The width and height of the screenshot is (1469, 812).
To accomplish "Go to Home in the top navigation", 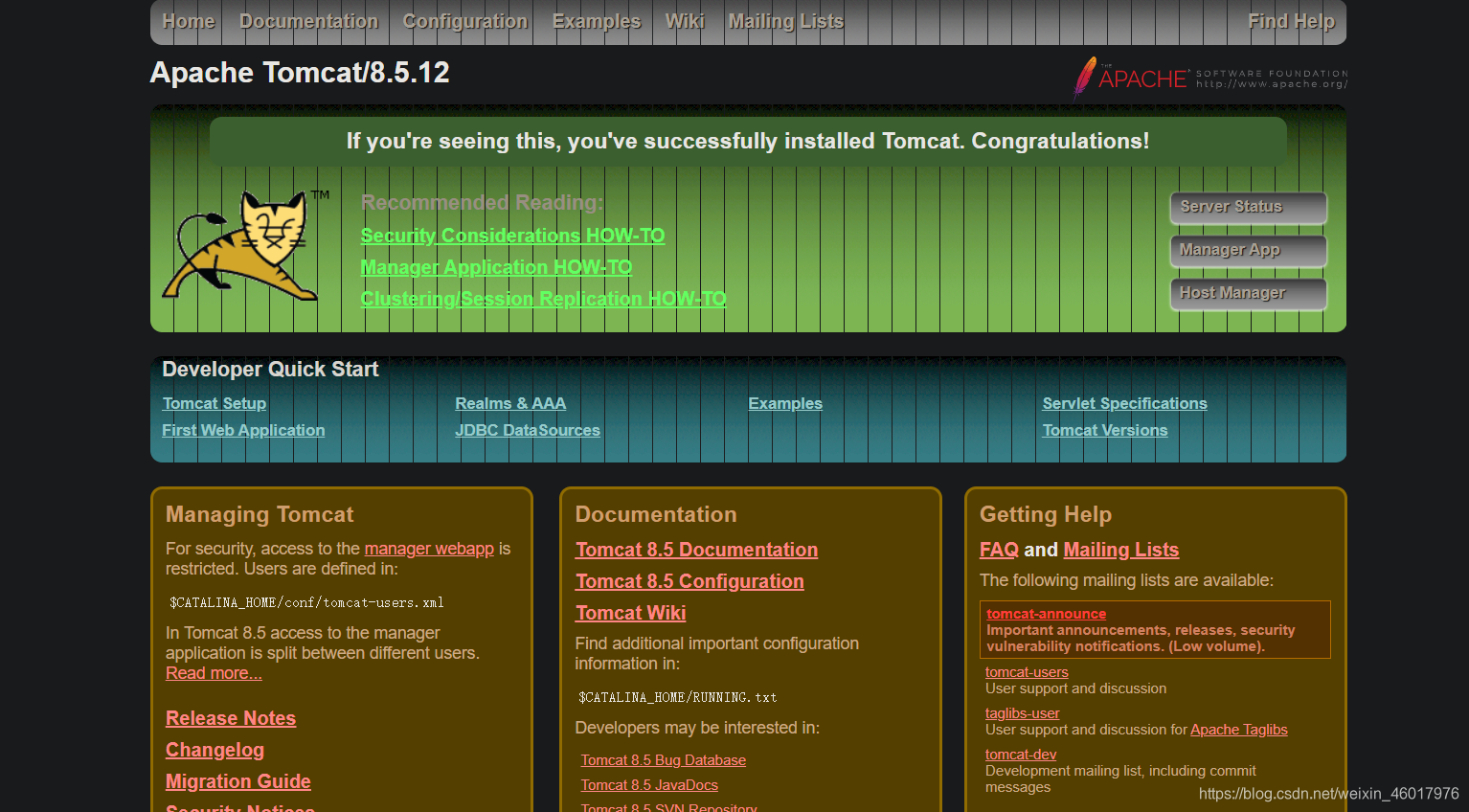I will [x=189, y=21].
